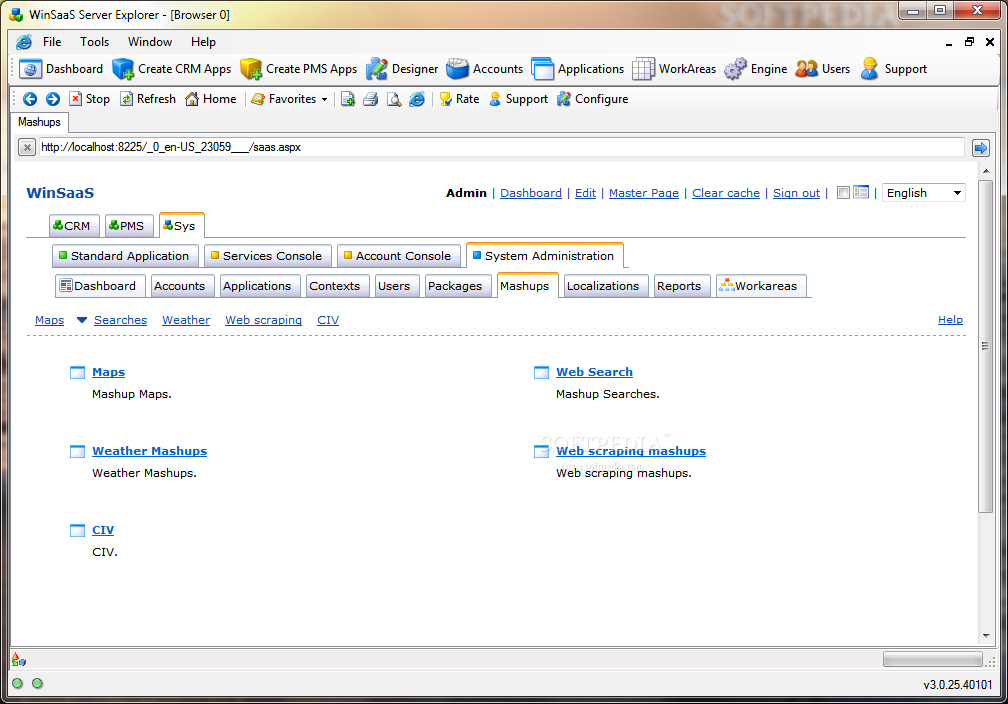The image size is (1008, 704).
Task: Click the Sign out link
Action: click(796, 193)
